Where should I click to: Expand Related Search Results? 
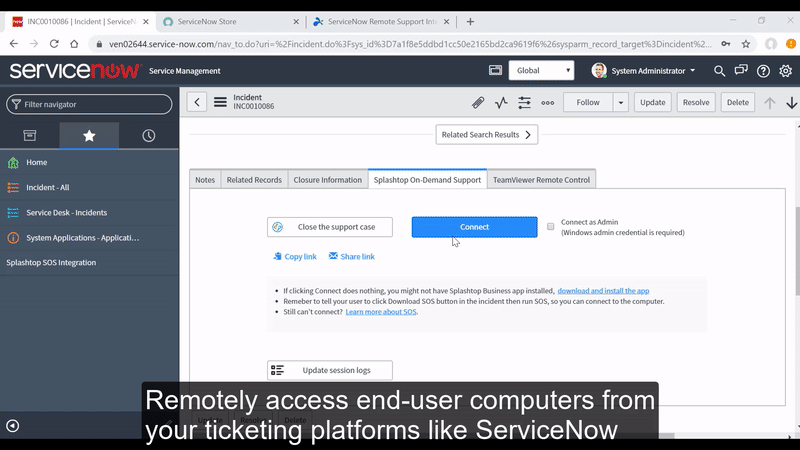coord(487,135)
